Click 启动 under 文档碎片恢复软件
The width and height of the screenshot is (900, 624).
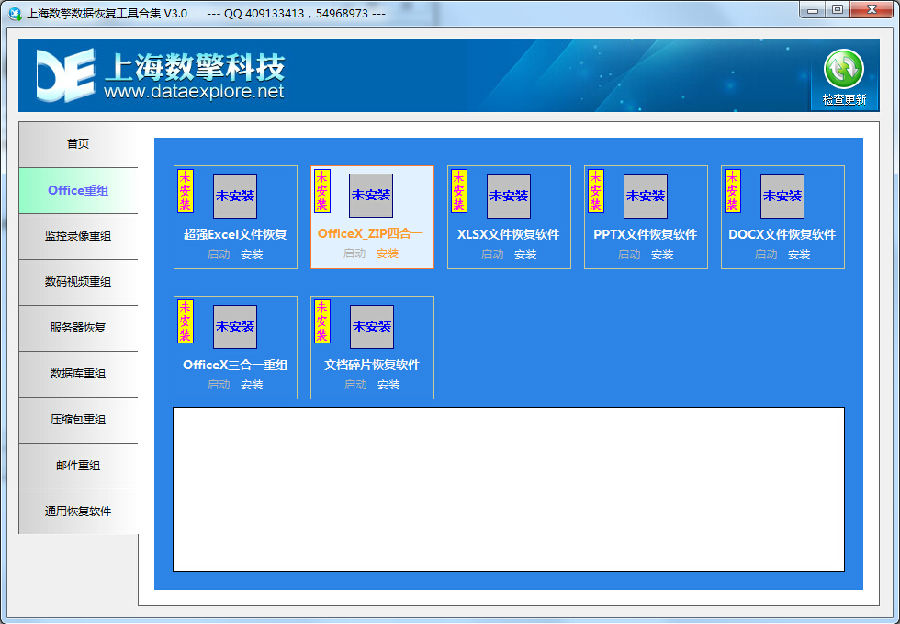[x=355, y=384]
